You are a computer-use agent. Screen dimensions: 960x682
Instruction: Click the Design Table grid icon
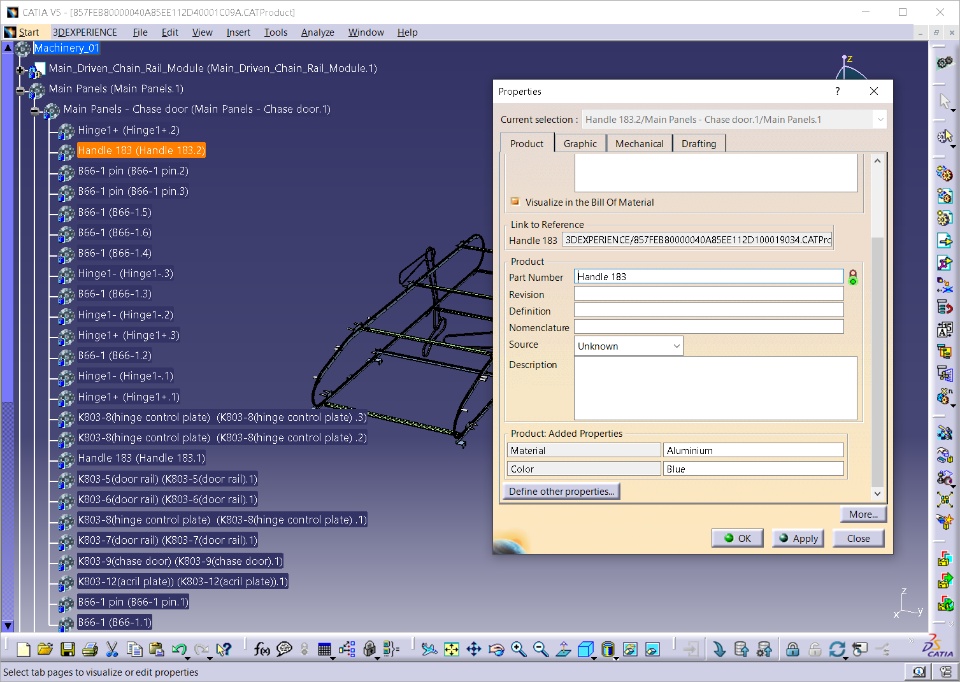[324, 649]
